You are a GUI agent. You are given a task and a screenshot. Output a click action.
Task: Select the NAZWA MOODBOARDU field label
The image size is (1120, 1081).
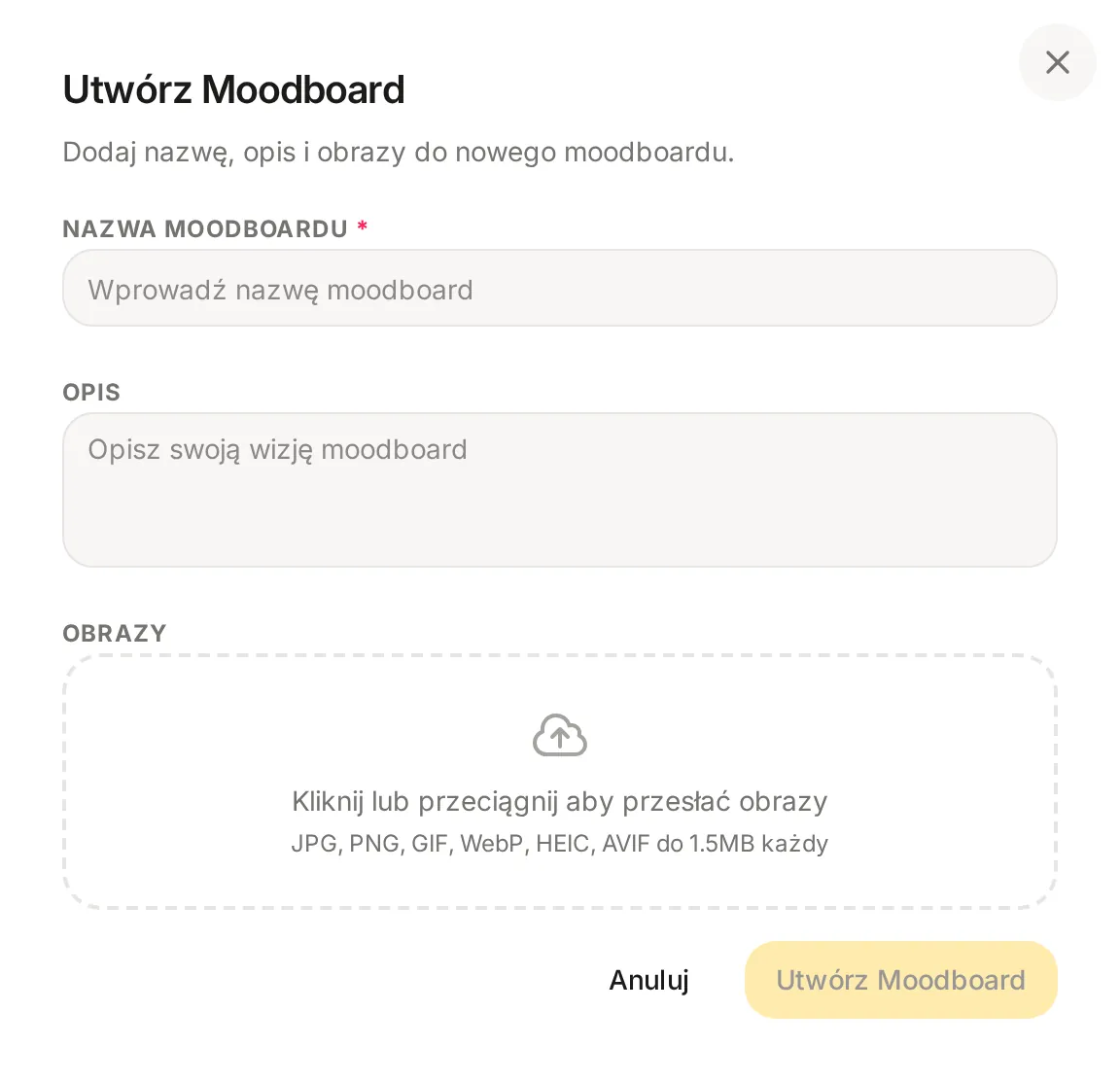click(205, 228)
